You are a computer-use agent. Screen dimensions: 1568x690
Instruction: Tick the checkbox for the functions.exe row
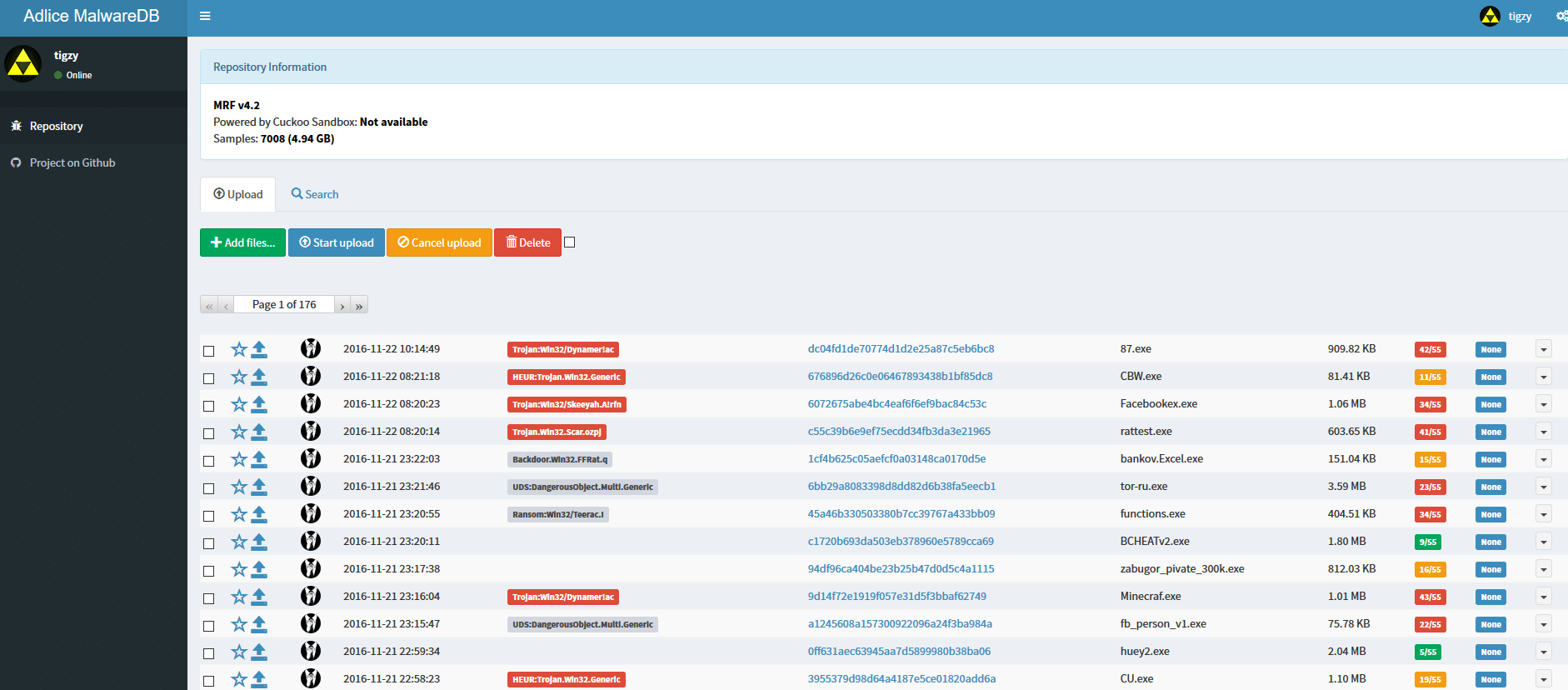point(209,516)
